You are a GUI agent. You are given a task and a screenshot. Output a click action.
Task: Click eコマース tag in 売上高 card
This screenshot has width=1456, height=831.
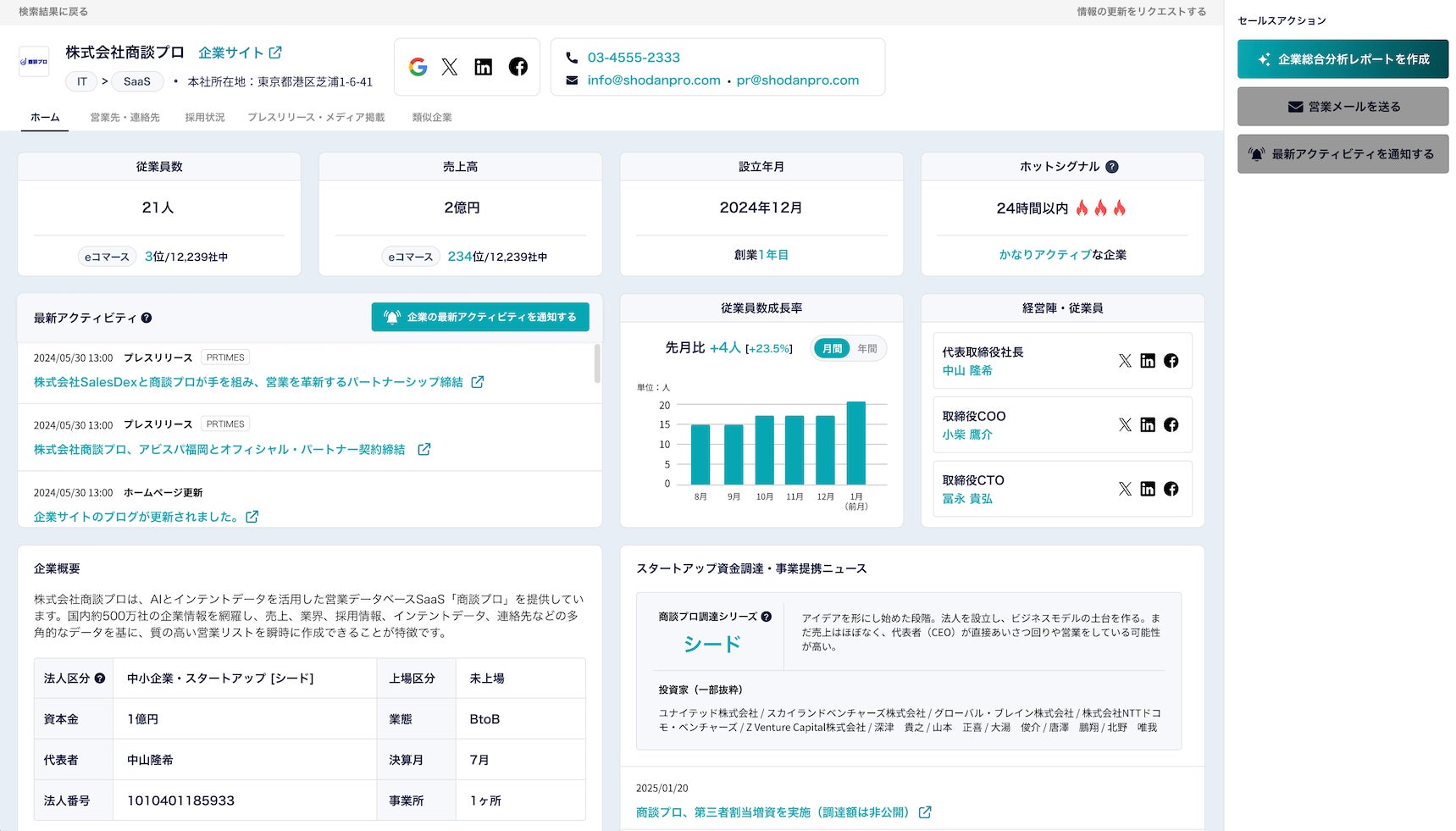pos(410,257)
